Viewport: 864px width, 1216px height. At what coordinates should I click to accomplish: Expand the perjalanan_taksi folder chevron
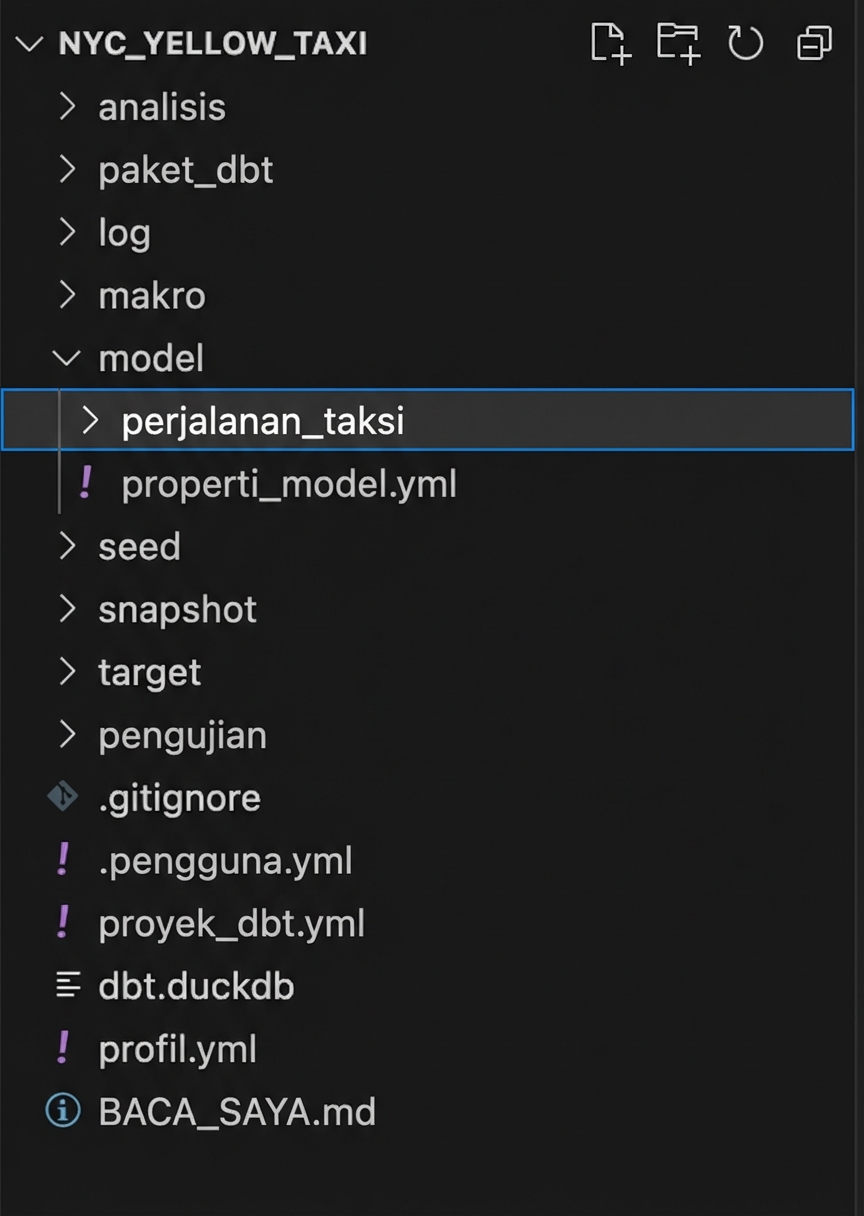[x=90, y=421]
